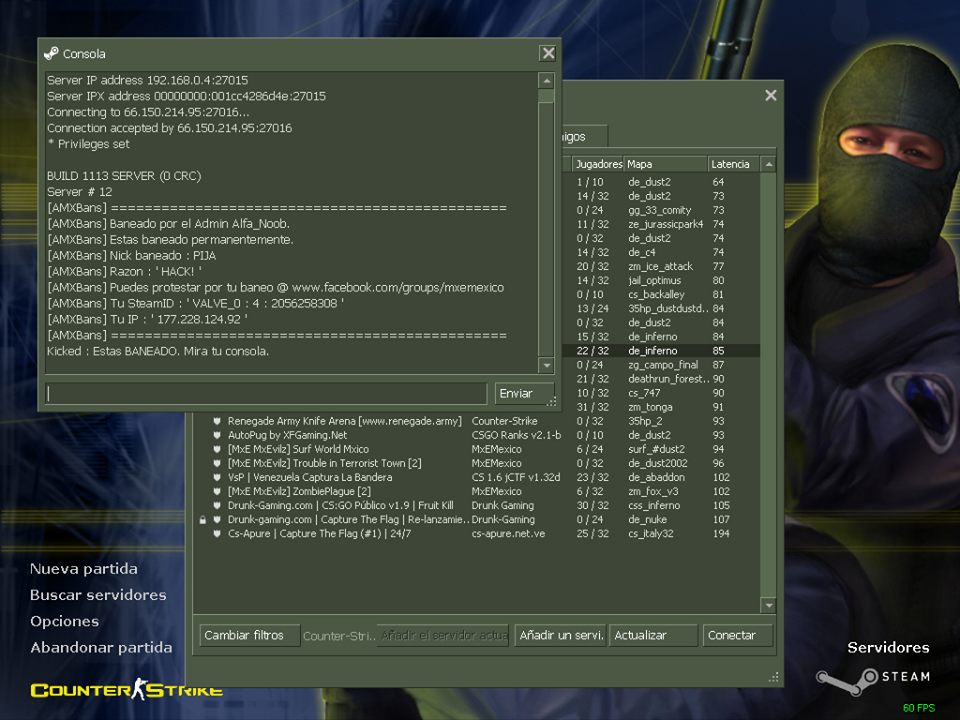
Task: Click the cs_backalley map row
Action: 661,294
